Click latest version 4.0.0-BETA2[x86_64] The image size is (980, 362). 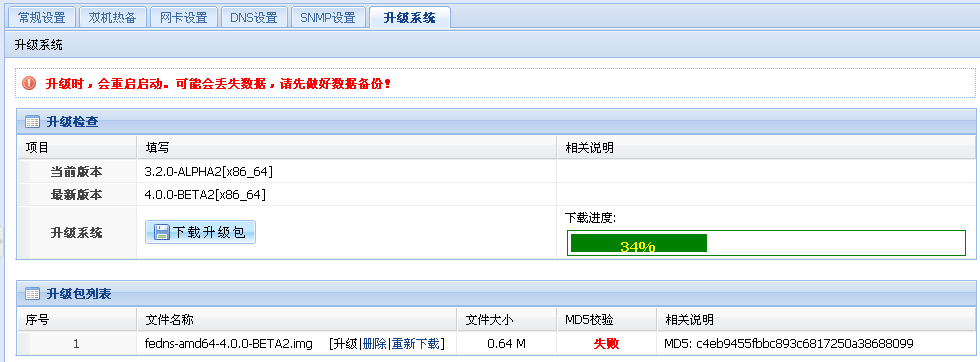click(206, 195)
